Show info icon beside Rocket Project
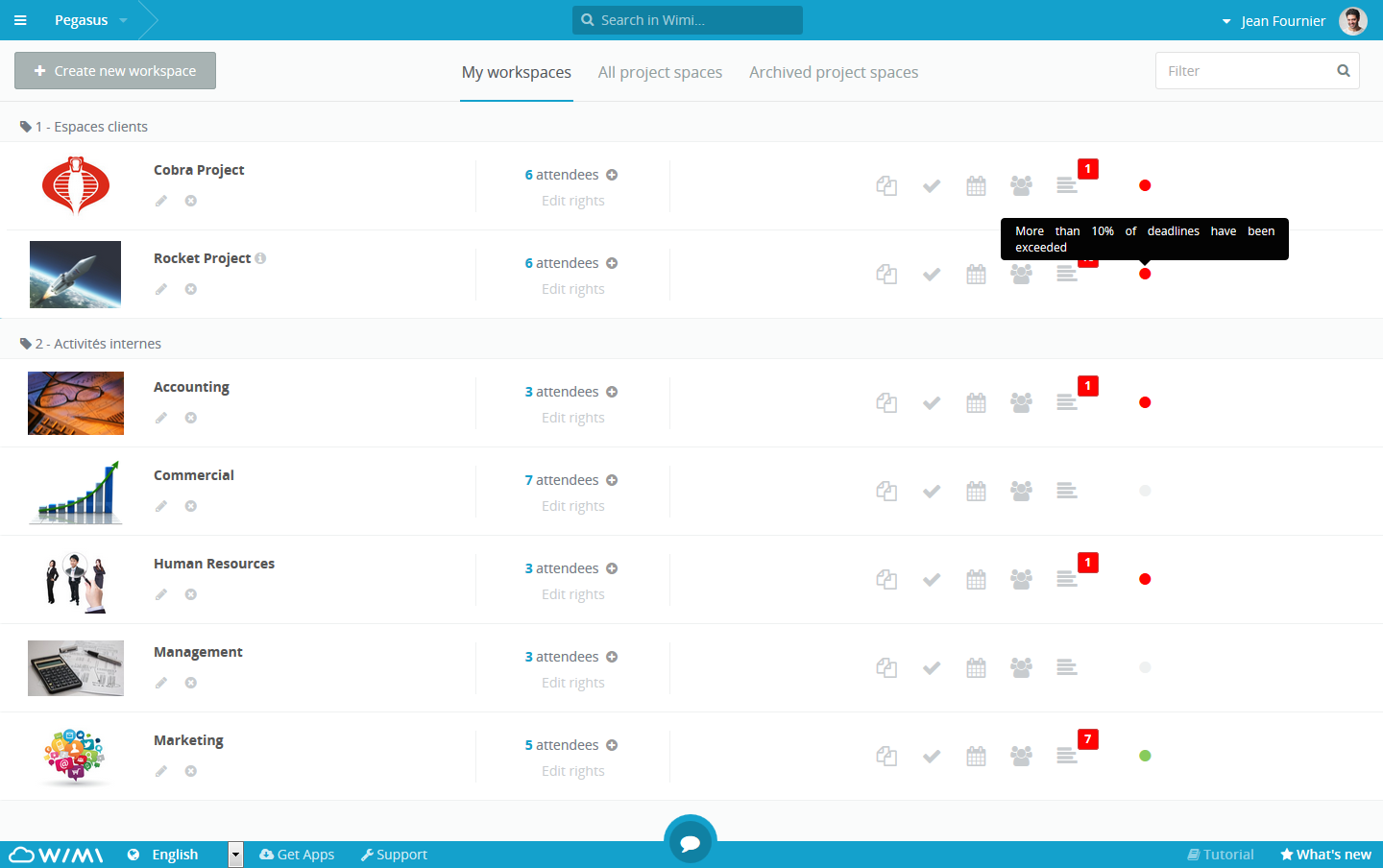This screenshot has width=1383, height=868. (260, 258)
